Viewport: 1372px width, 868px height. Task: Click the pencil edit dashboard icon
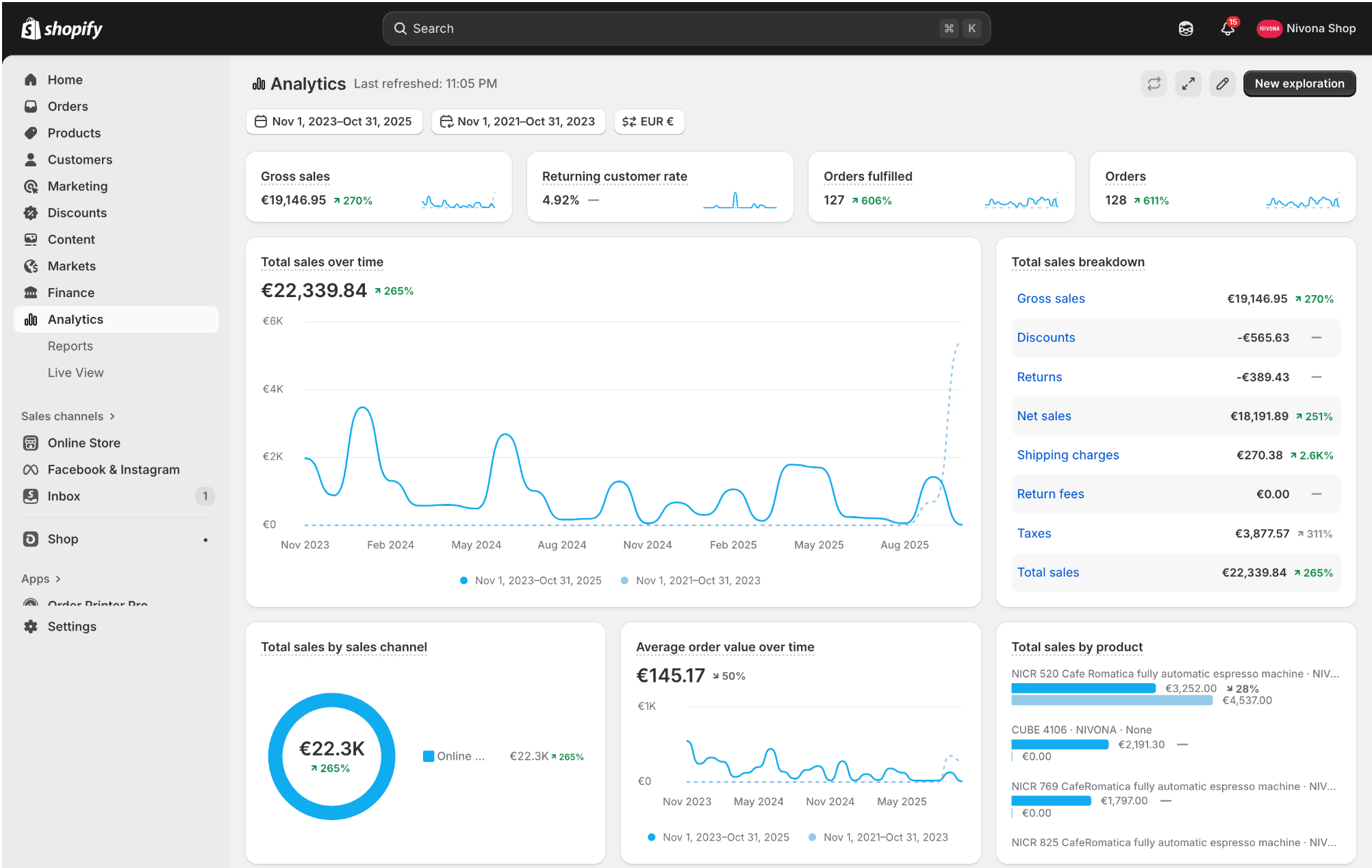pos(1222,84)
